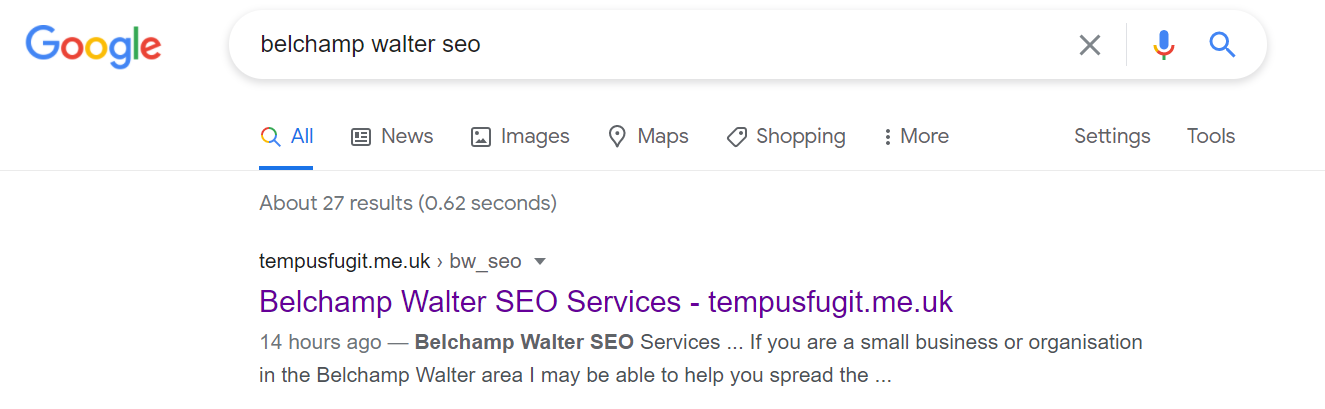Click the News tab newspaper icon
Image resolution: width=1325 pixels, height=409 pixels.
pos(361,137)
